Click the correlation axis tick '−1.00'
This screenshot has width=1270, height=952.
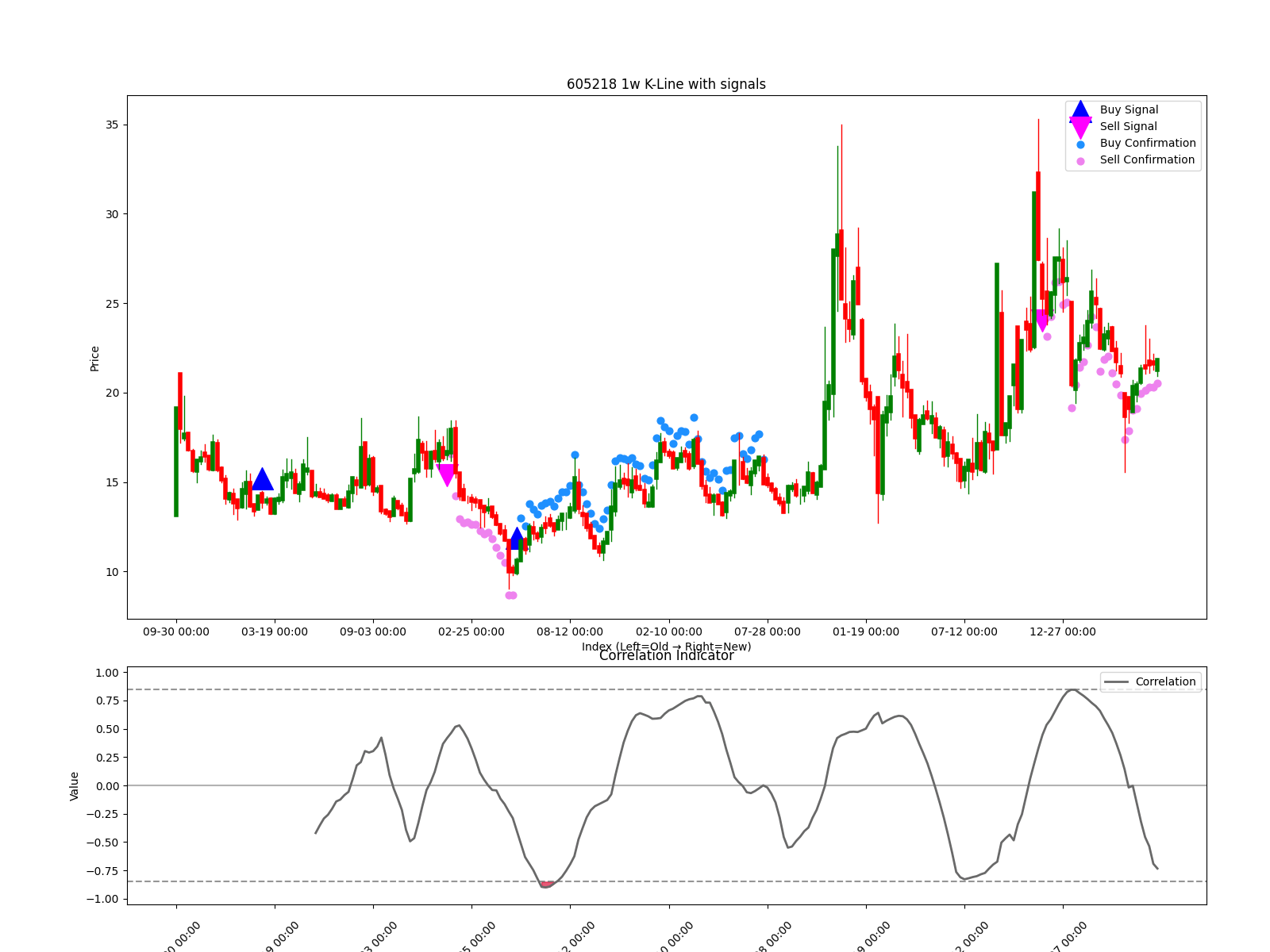[102, 899]
